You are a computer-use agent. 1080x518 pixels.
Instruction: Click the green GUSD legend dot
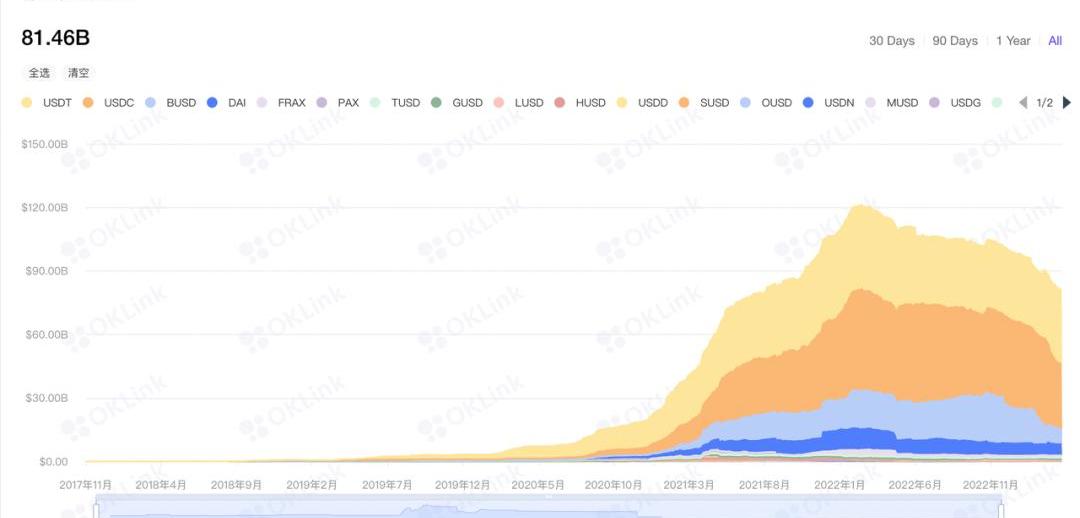[436, 103]
